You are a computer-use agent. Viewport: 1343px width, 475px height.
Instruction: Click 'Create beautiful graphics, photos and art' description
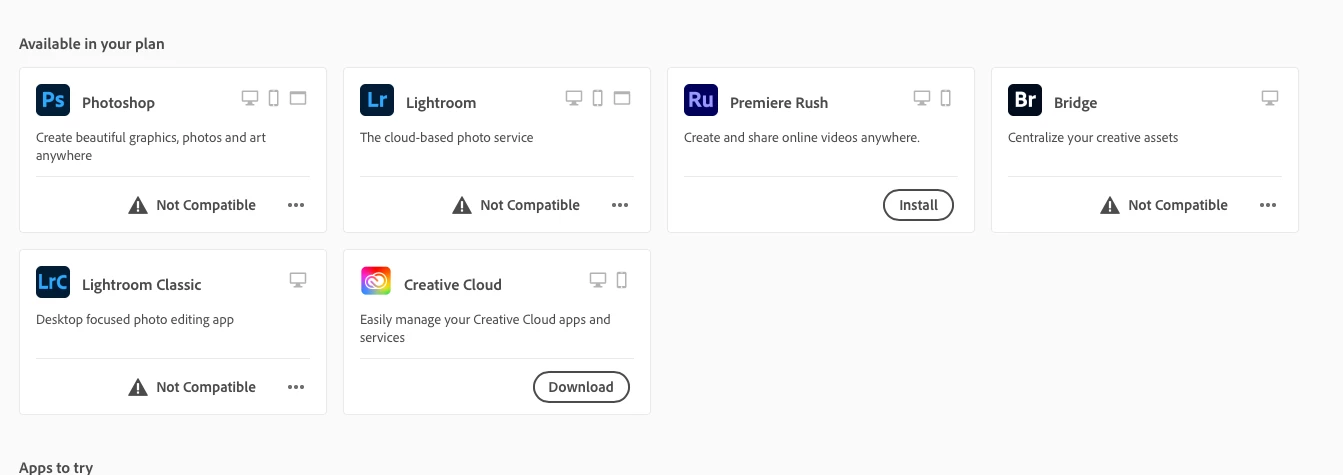point(151,138)
